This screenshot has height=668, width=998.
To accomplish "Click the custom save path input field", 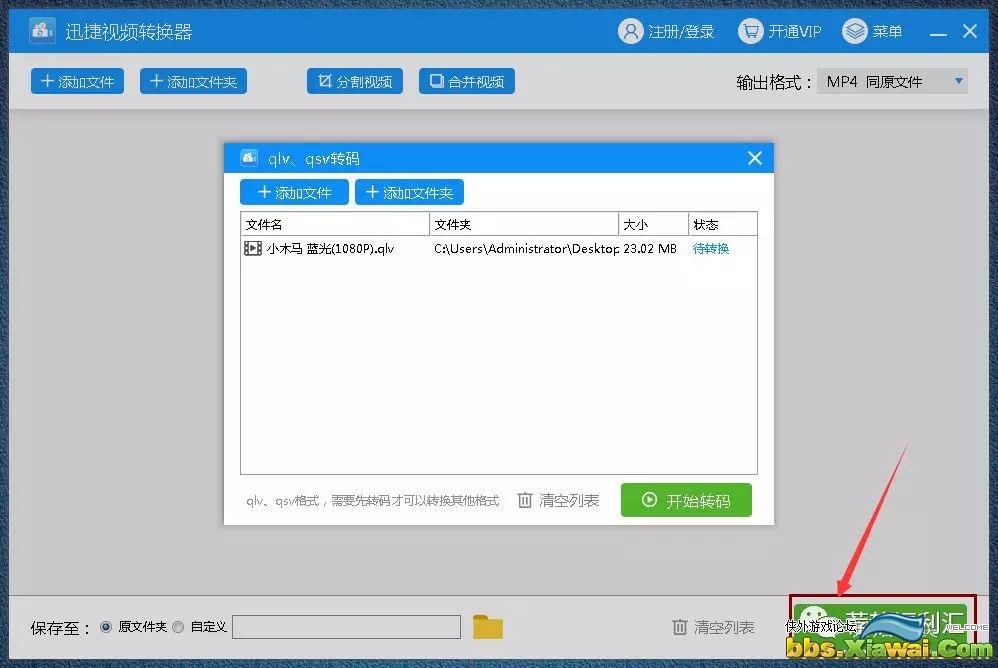I will tap(346, 627).
